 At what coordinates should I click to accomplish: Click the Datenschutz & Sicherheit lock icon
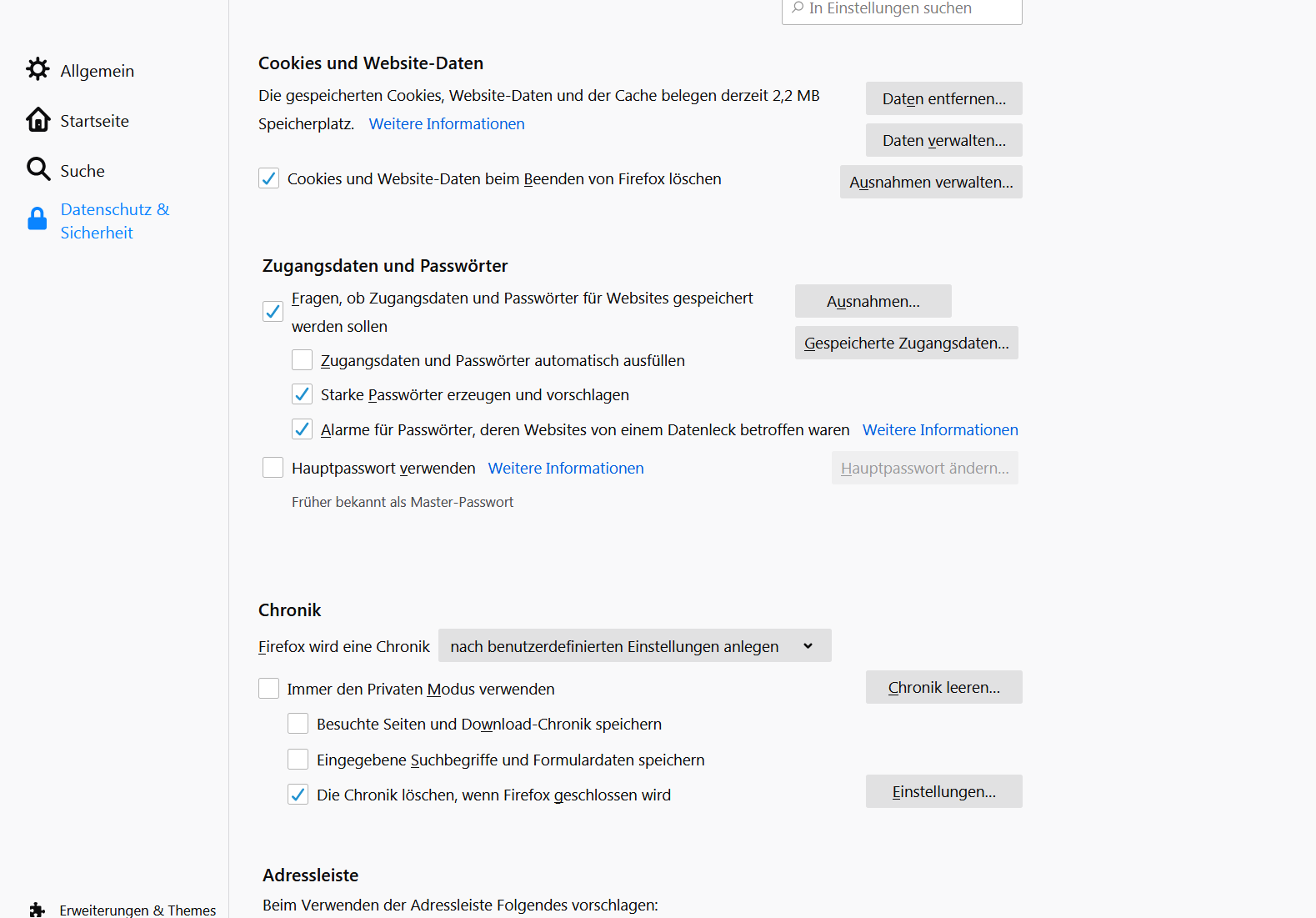click(x=38, y=219)
